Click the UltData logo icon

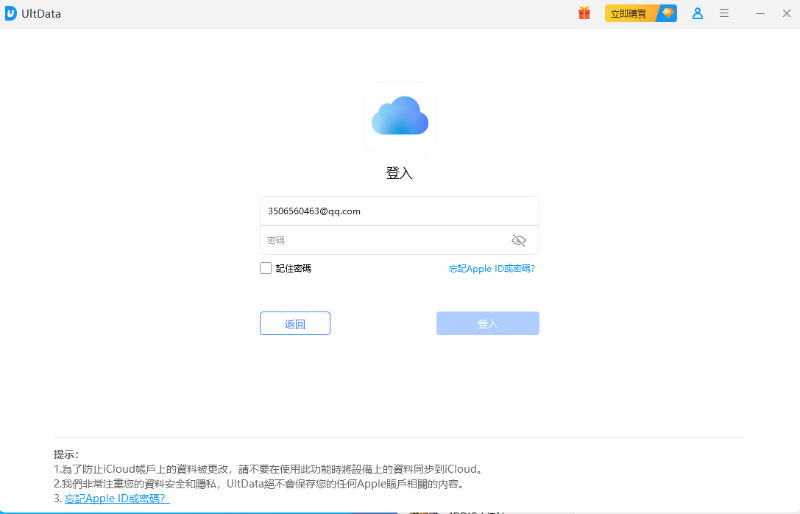click(11, 13)
